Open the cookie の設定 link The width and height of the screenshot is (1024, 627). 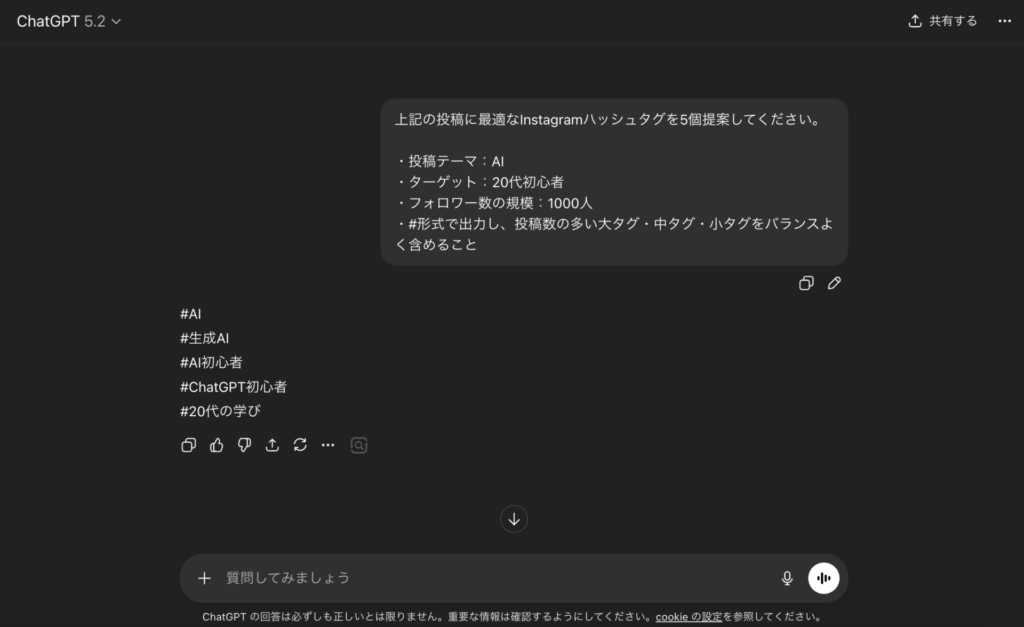[688, 617]
